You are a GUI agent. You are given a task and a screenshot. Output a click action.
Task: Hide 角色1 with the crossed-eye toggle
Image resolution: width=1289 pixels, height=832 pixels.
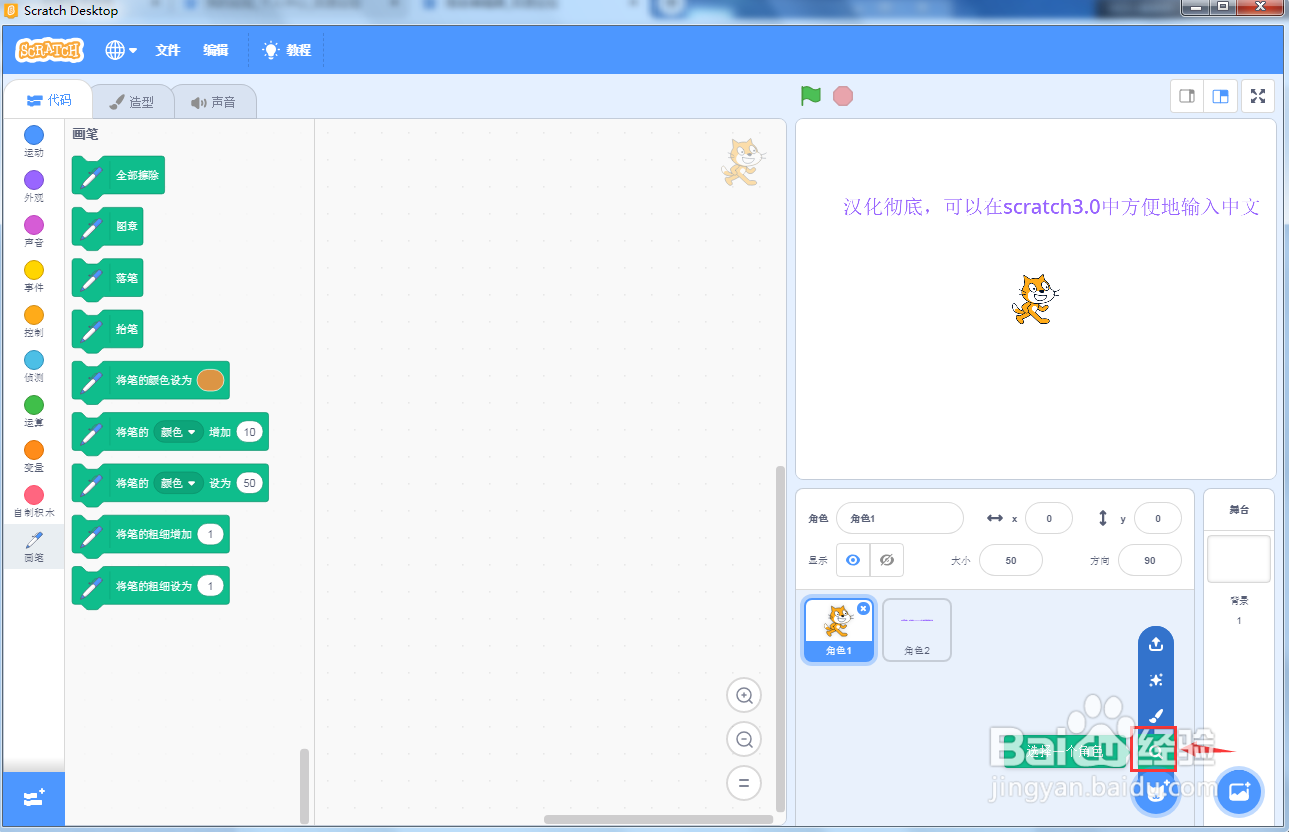pyautogui.click(x=887, y=560)
